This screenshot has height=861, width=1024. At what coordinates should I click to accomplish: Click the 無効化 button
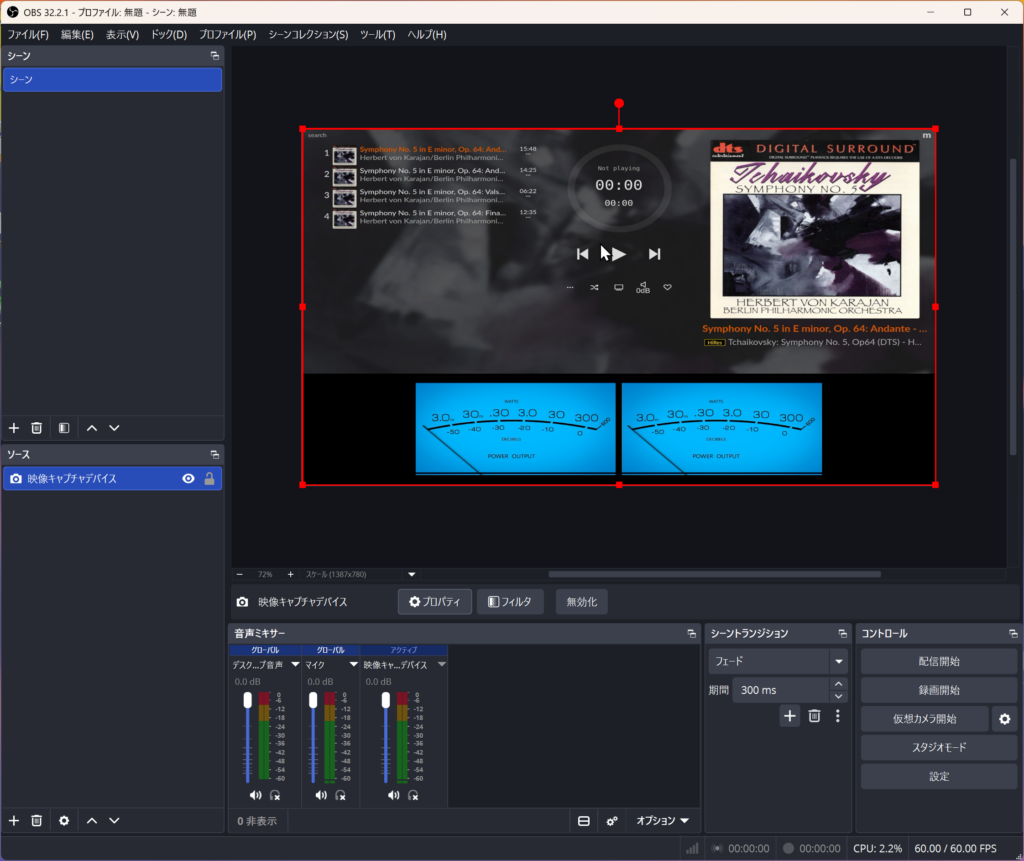pyautogui.click(x=581, y=602)
